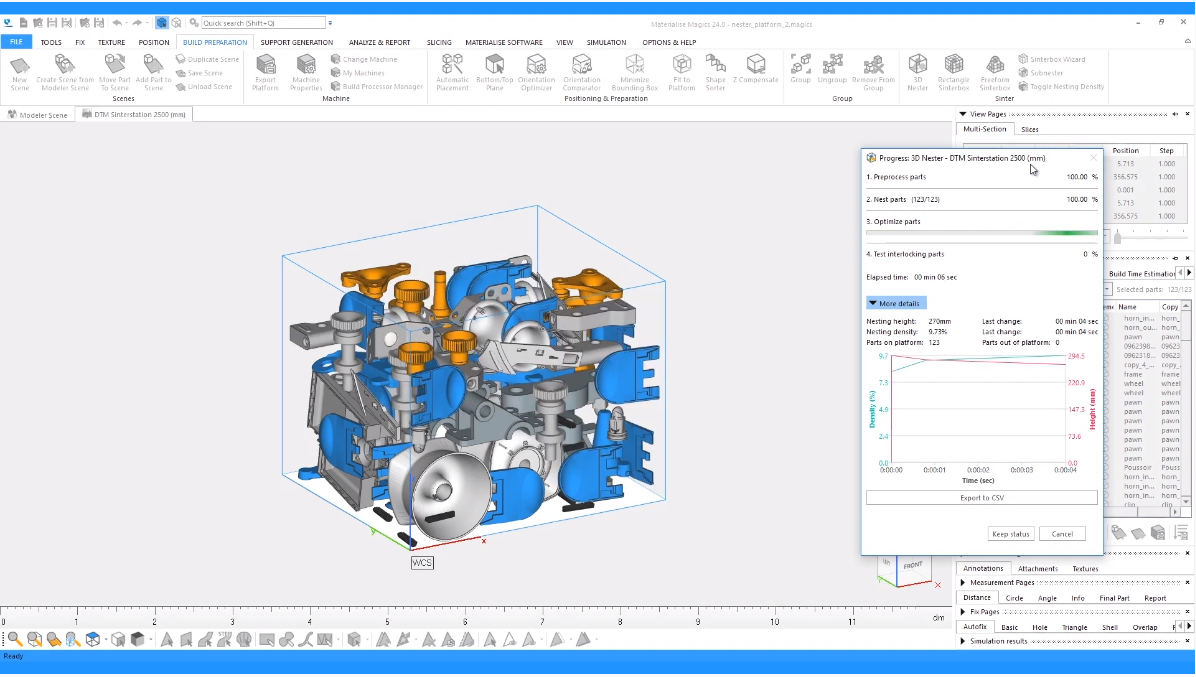
Task: Expand the Measurement Pages panel
Action: pyautogui.click(x=963, y=583)
